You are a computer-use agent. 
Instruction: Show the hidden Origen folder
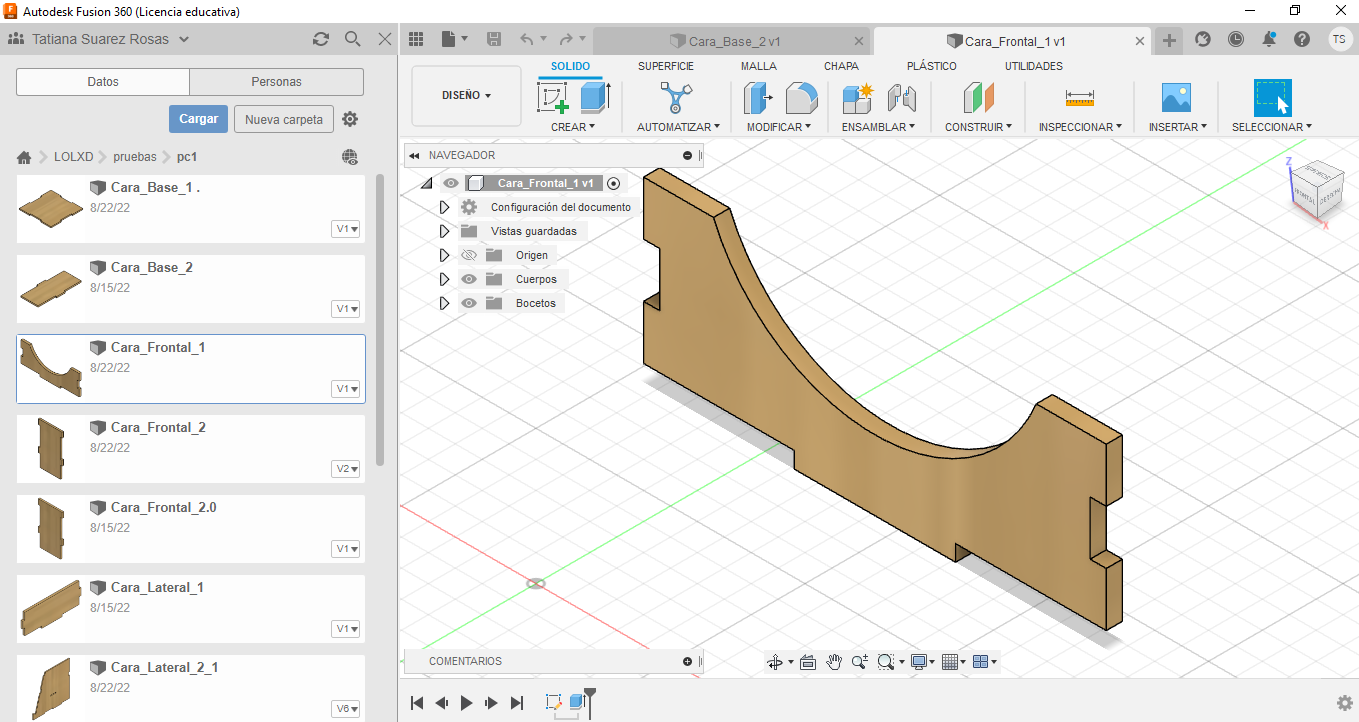tap(468, 255)
